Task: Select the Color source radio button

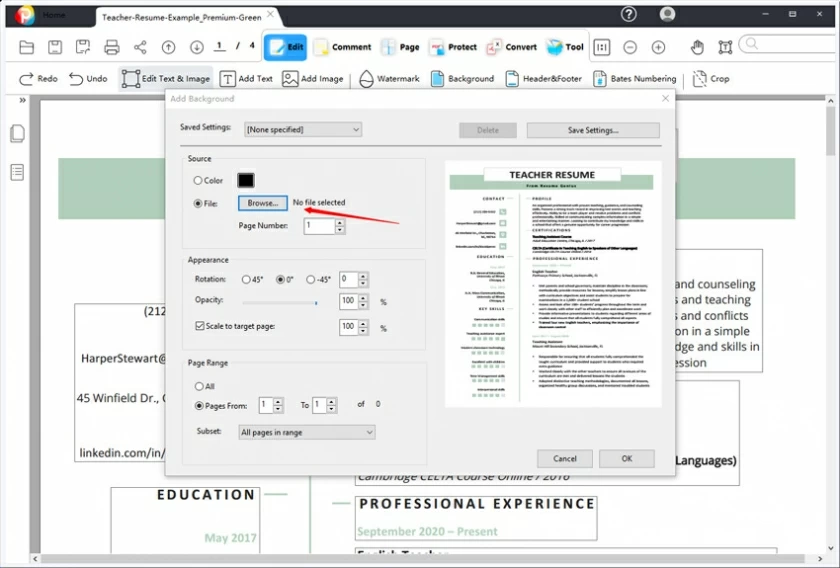Action: click(x=198, y=181)
